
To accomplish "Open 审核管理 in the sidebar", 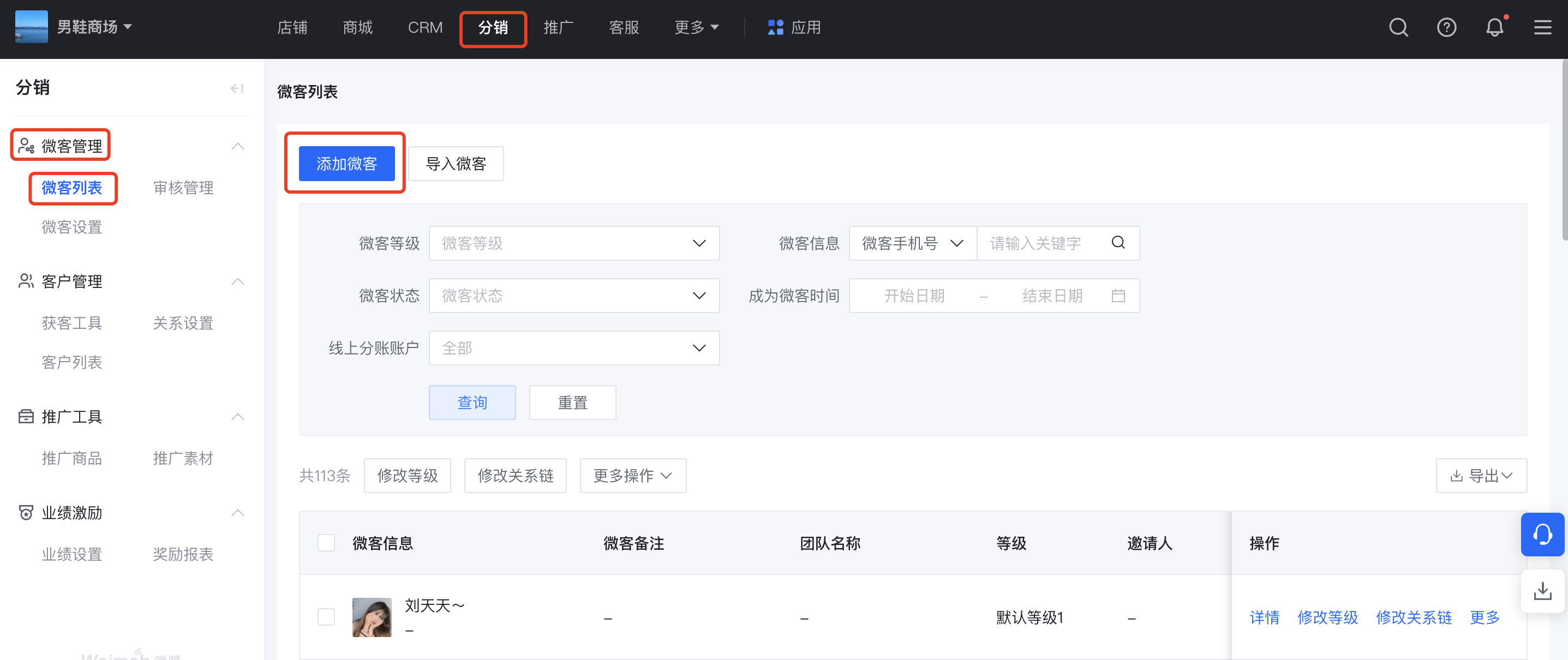I will [183, 187].
